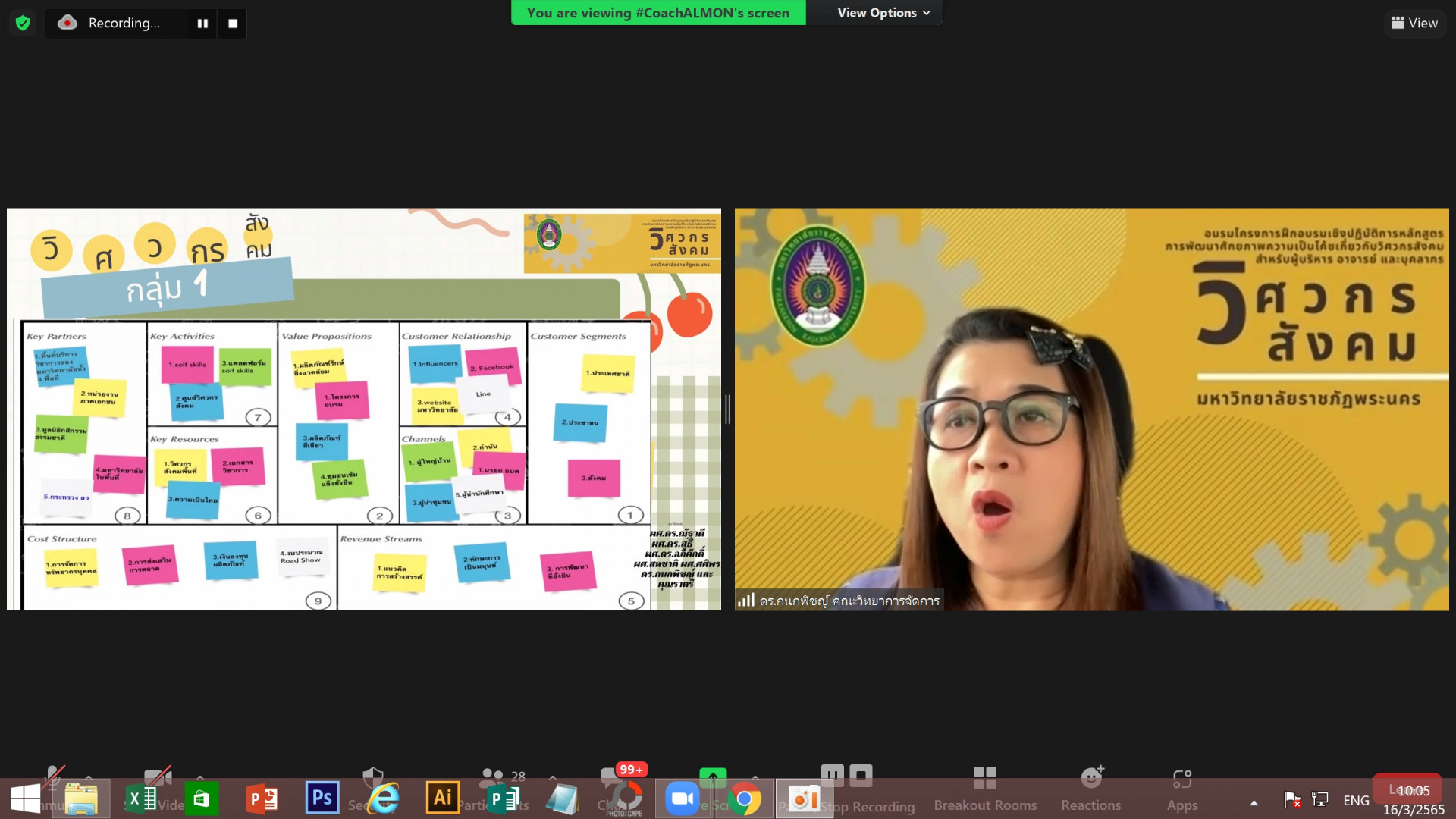
Task: Click the speaker name label on video
Action: (x=849, y=601)
